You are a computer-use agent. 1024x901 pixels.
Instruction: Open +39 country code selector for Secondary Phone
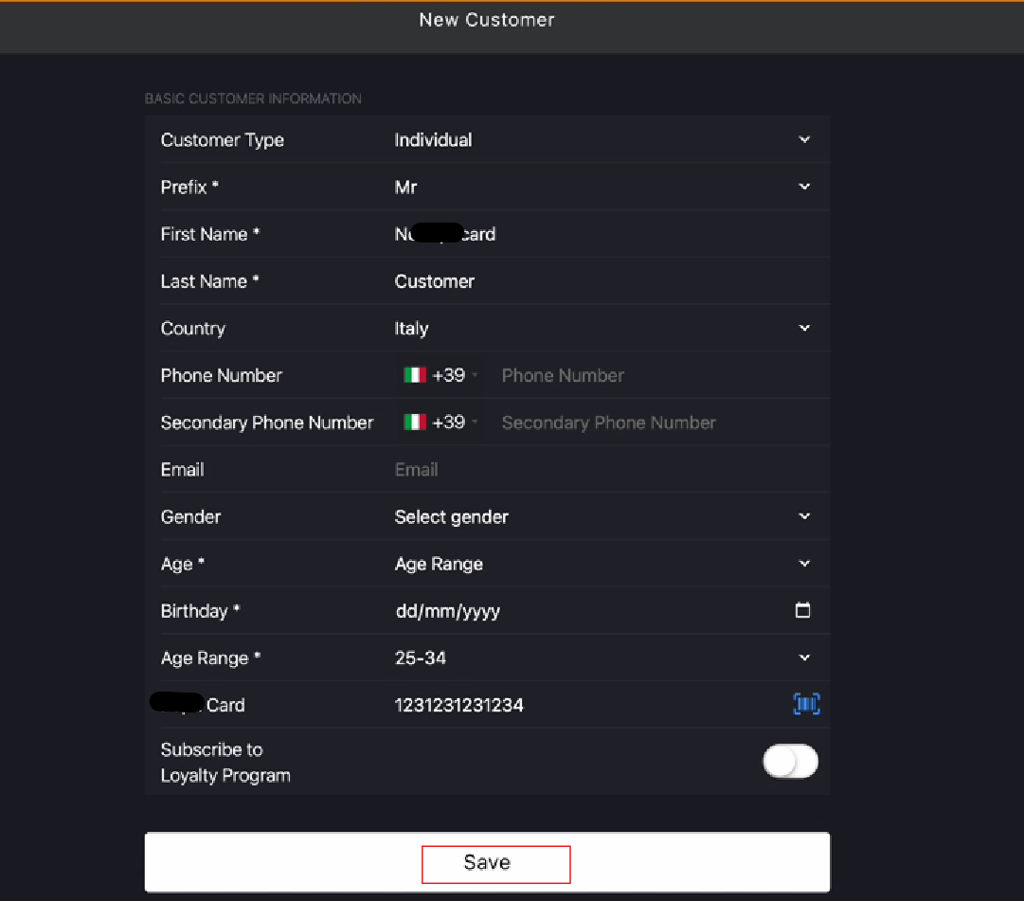(x=441, y=422)
